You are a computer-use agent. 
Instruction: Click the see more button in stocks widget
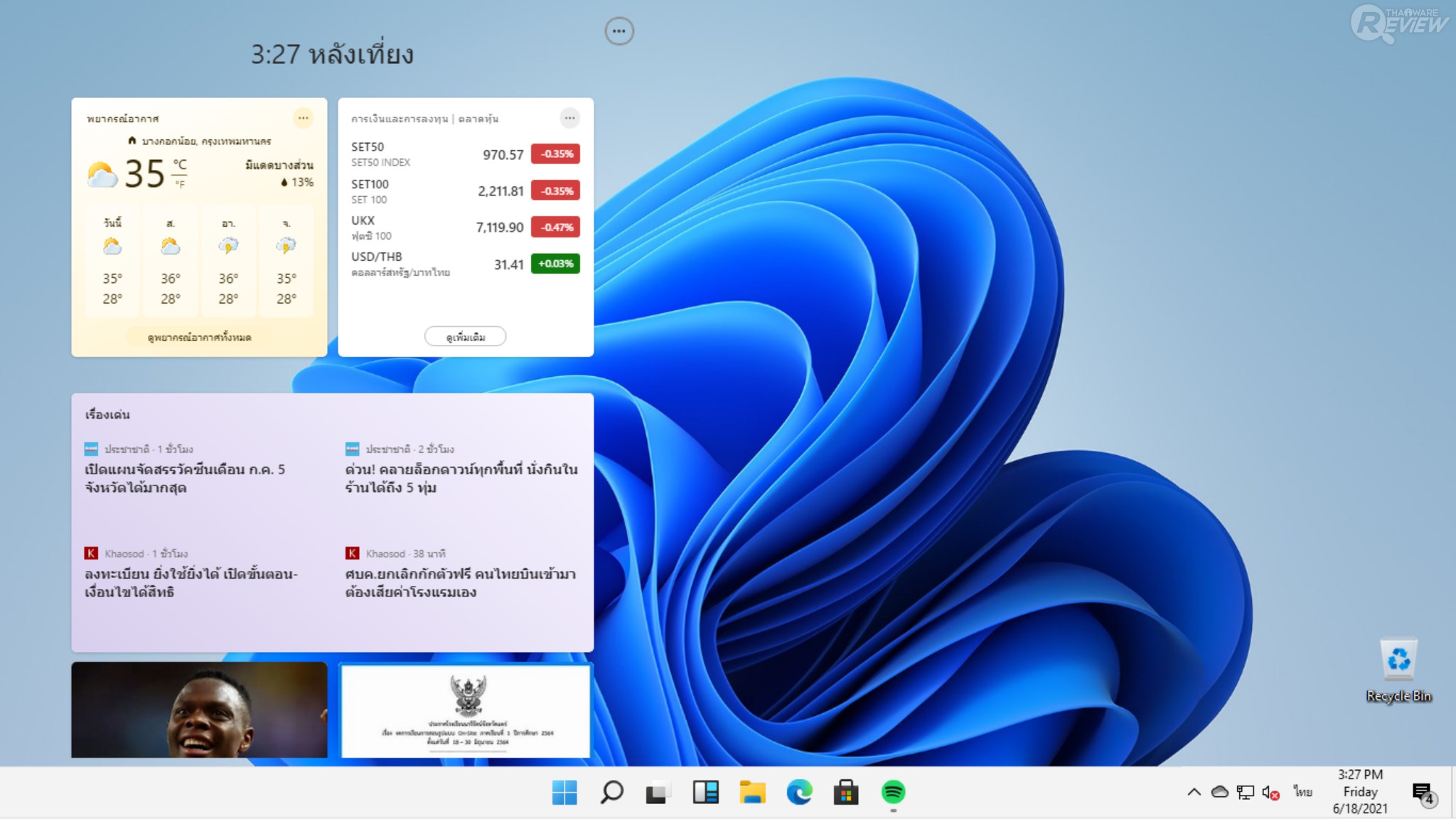[465, 336]
